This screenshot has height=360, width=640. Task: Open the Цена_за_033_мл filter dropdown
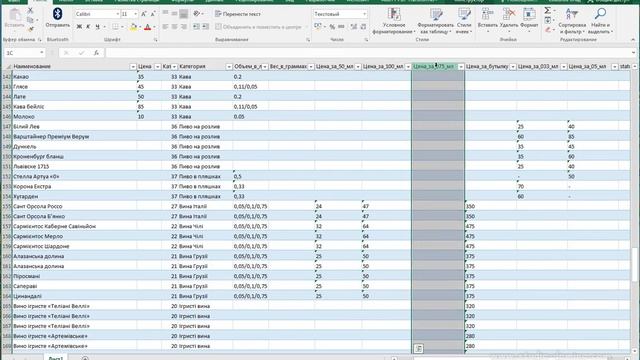(x=563, y=67)
